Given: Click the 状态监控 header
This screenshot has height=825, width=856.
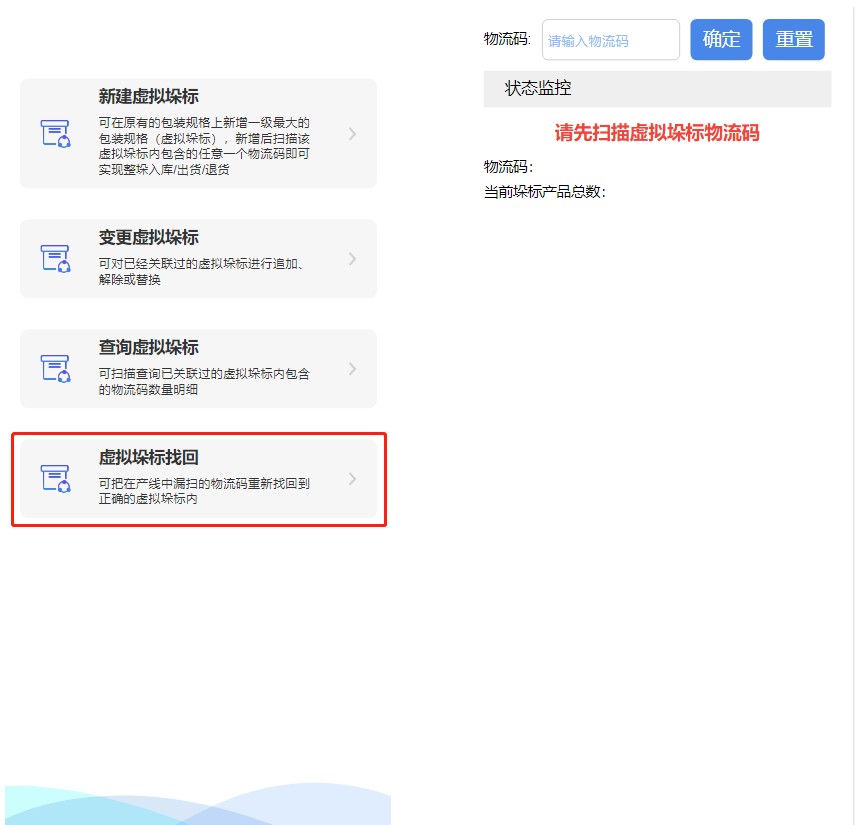Looking at the screenshot, I should click(657, 88).
